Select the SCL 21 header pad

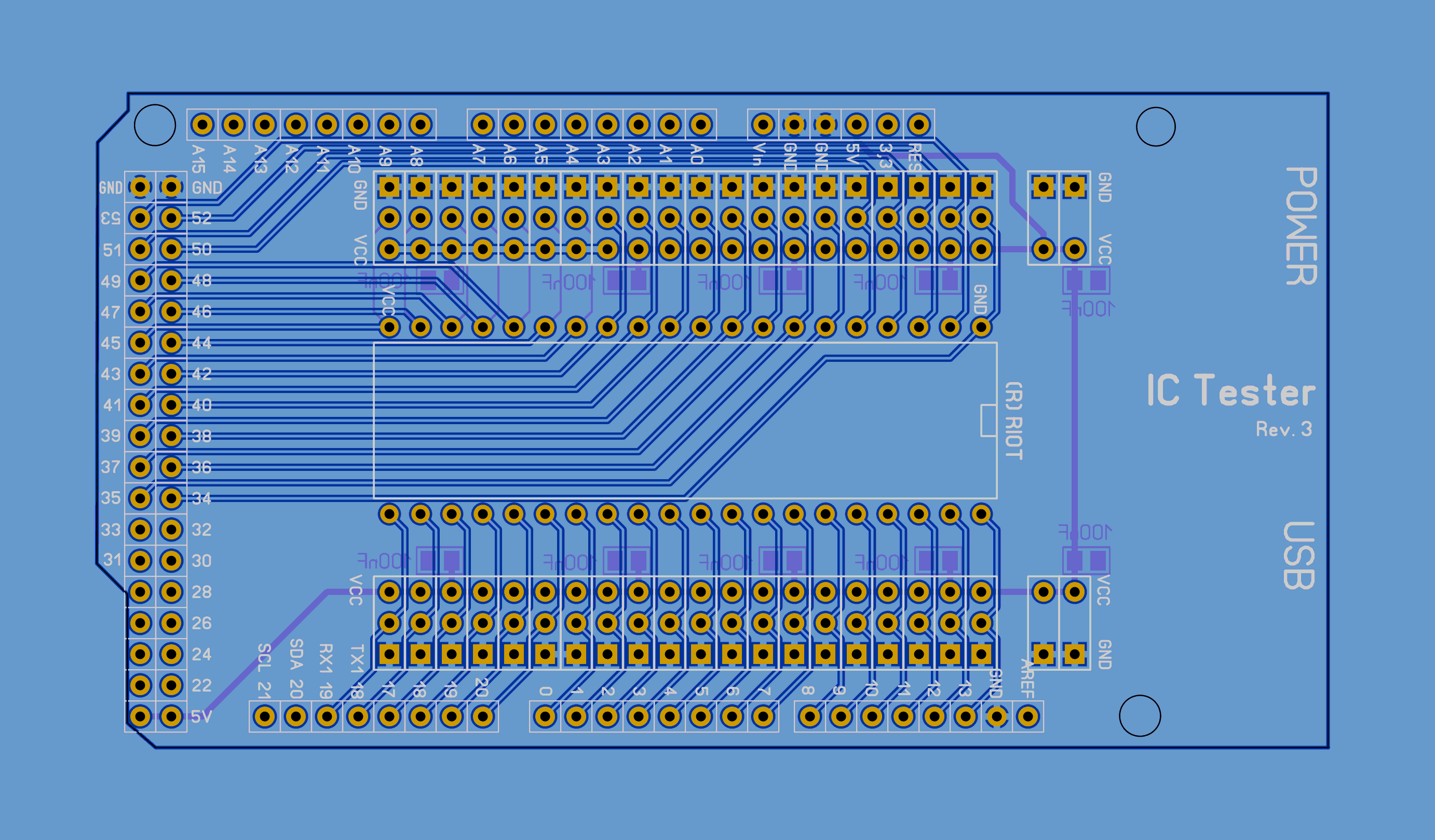pos(265,716)
